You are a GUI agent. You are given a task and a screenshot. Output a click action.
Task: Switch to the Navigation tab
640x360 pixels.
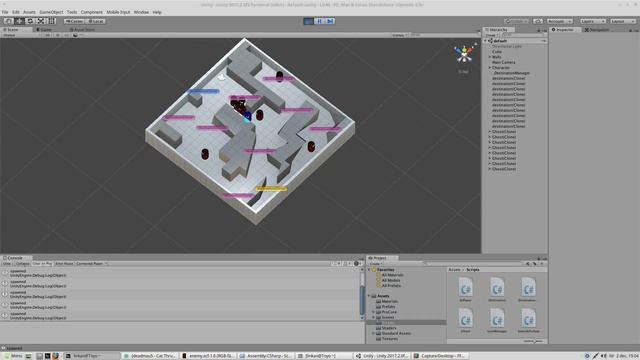tap(596, 29)
